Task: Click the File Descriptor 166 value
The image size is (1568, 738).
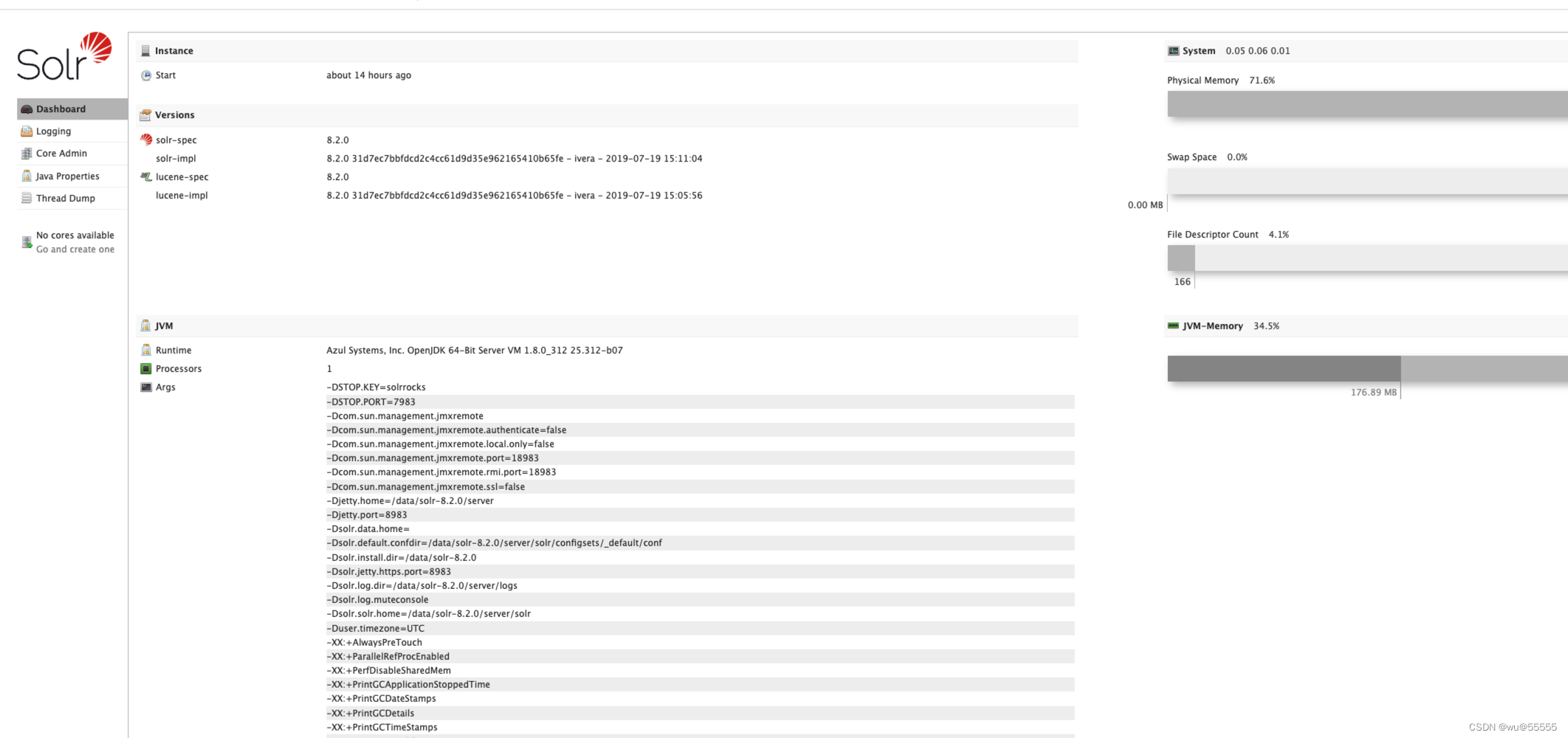Action: [x=1182, y=282]
